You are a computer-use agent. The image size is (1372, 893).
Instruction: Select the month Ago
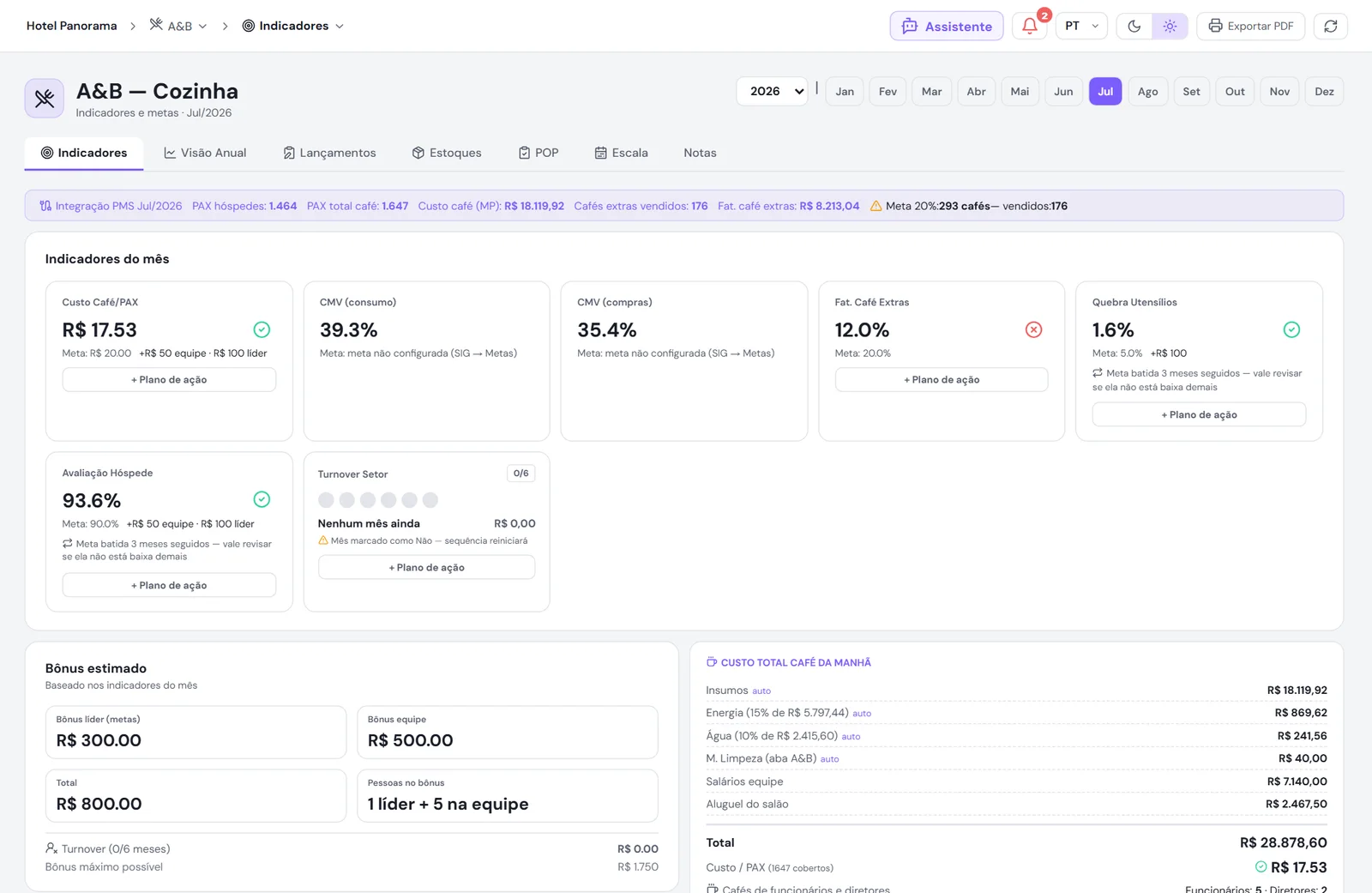(x=1147, y=91)
